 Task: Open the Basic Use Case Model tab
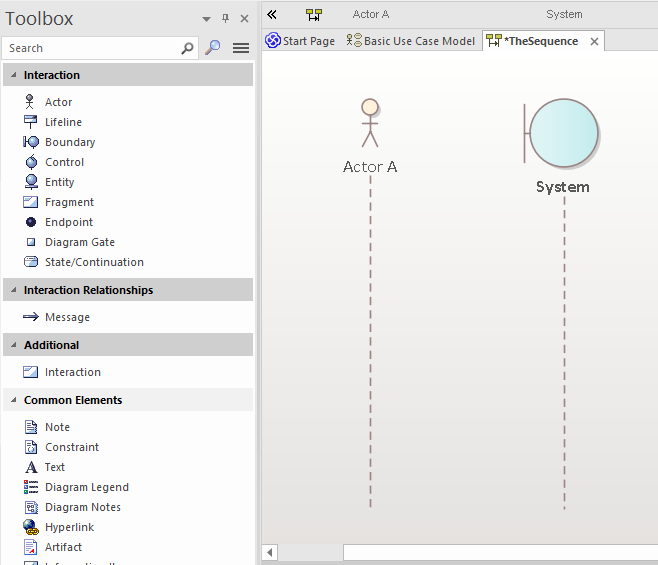coord(411,41)
